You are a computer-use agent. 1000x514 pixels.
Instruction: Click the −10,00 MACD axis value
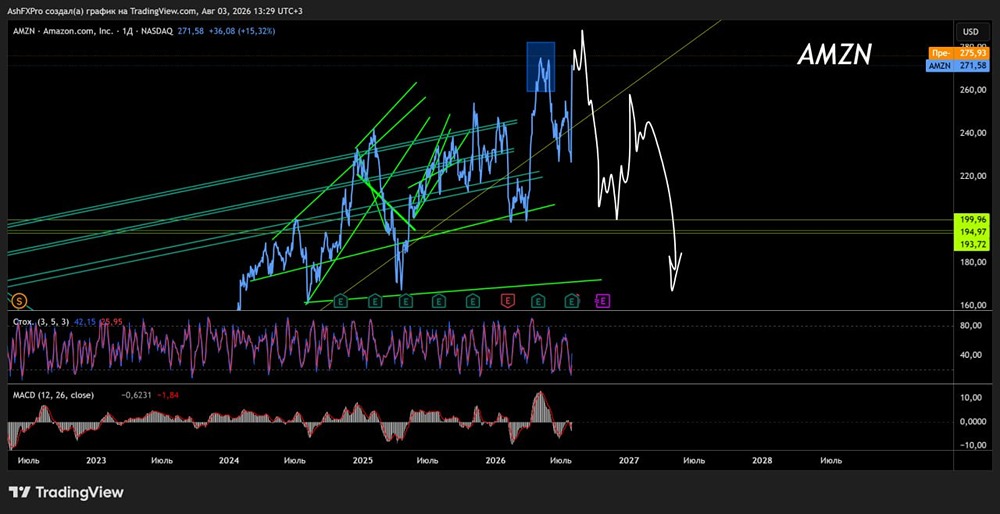click(973, 446)
